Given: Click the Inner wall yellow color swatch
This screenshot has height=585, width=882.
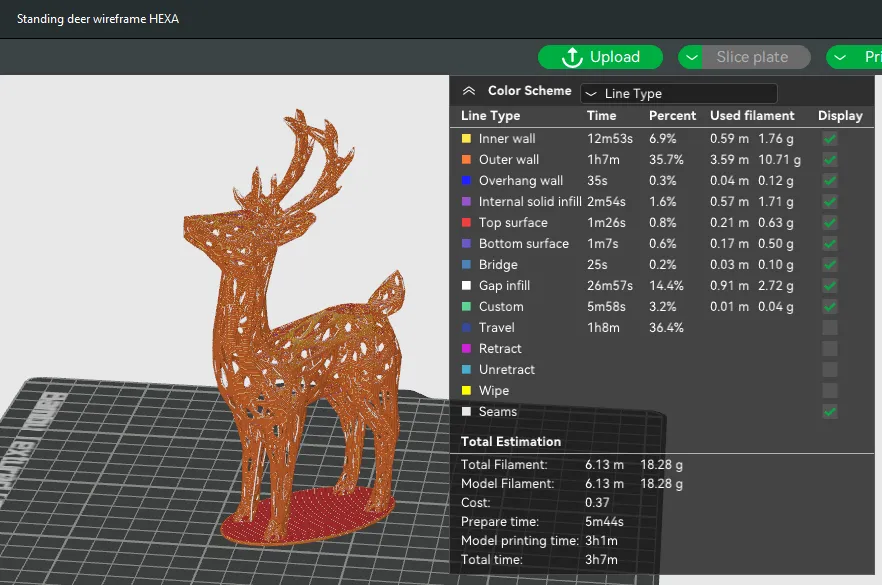Looking at the screenshot, I should click(x=466, y=139).
